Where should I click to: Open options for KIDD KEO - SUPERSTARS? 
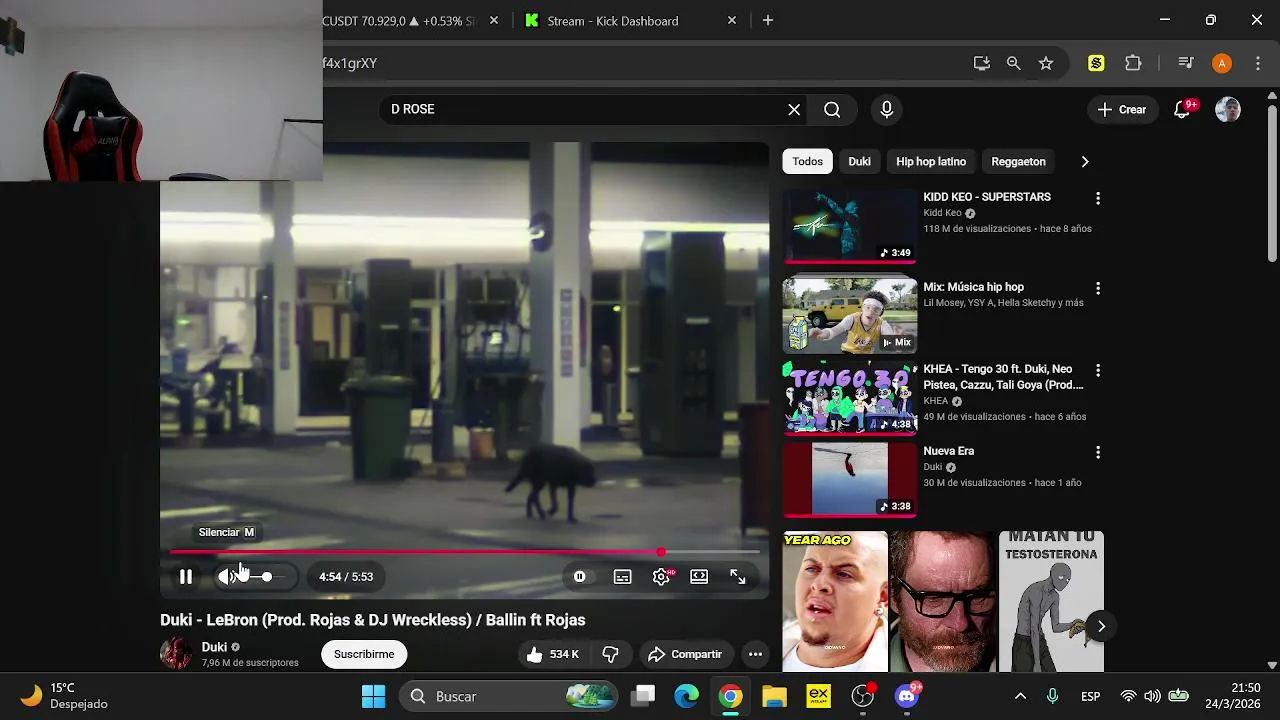point(1098,198)
